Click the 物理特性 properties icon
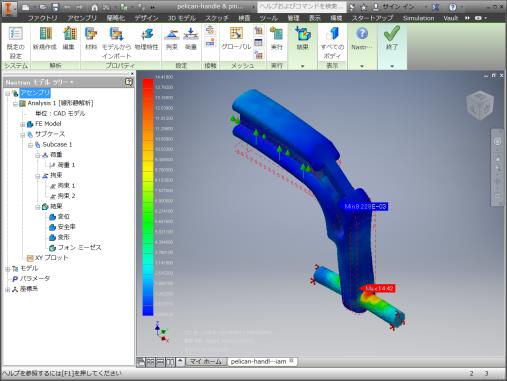 (x=147, y=34)
